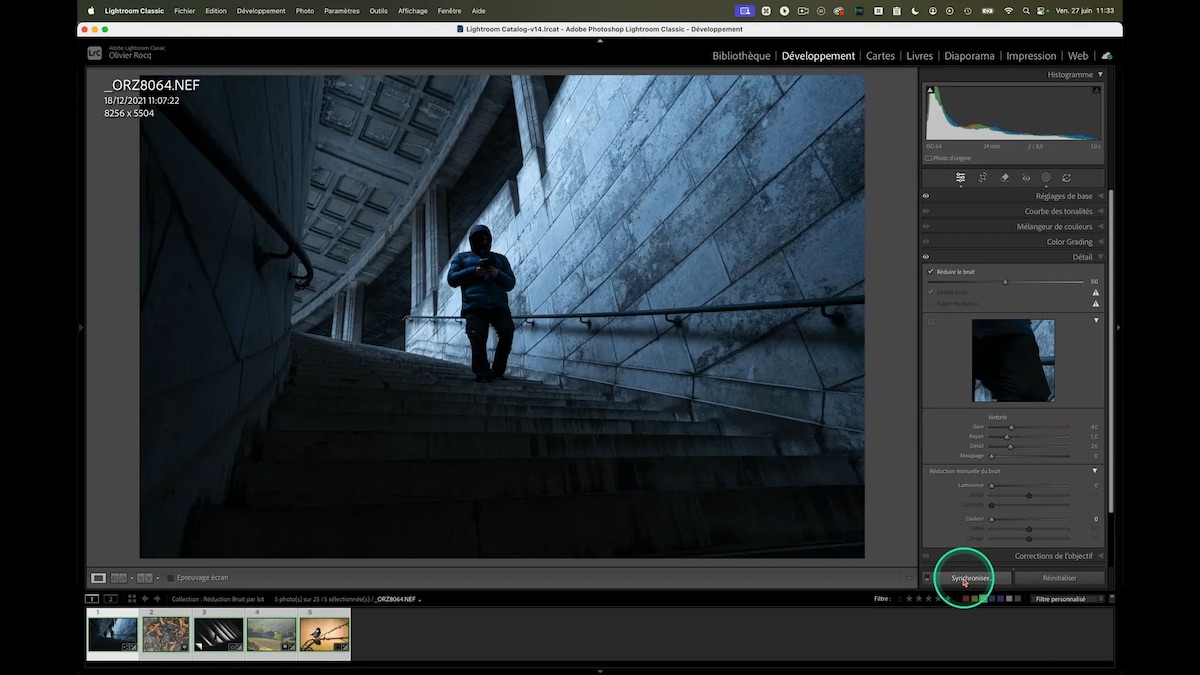Click warning icon beside Super résolution
Viewport: 1200px width, 675px height.
tap(1095, 303)
